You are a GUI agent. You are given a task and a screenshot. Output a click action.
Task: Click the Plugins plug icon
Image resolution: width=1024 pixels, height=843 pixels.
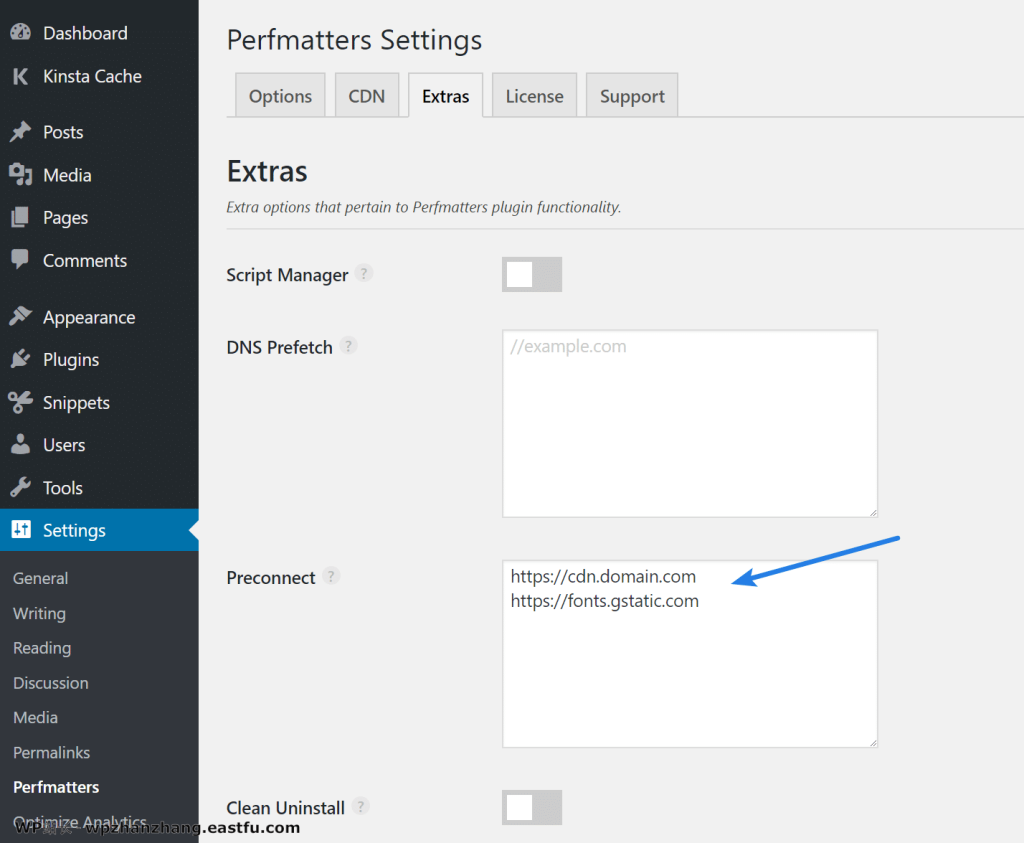(20, 360)
